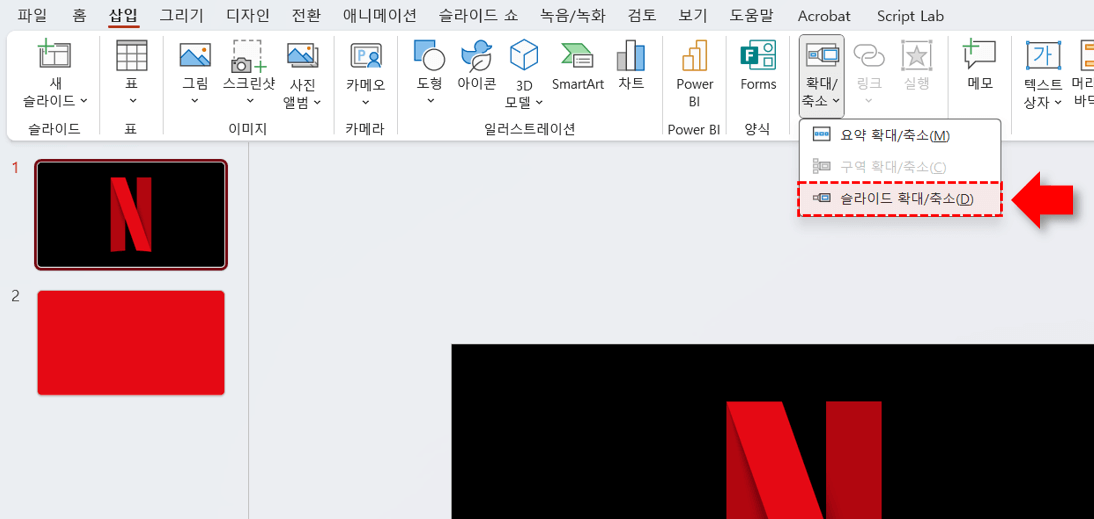This screenshot has height=519, width=1094.
Task: Switch to the 전환 tab
Action: click(x=306, y=15)
